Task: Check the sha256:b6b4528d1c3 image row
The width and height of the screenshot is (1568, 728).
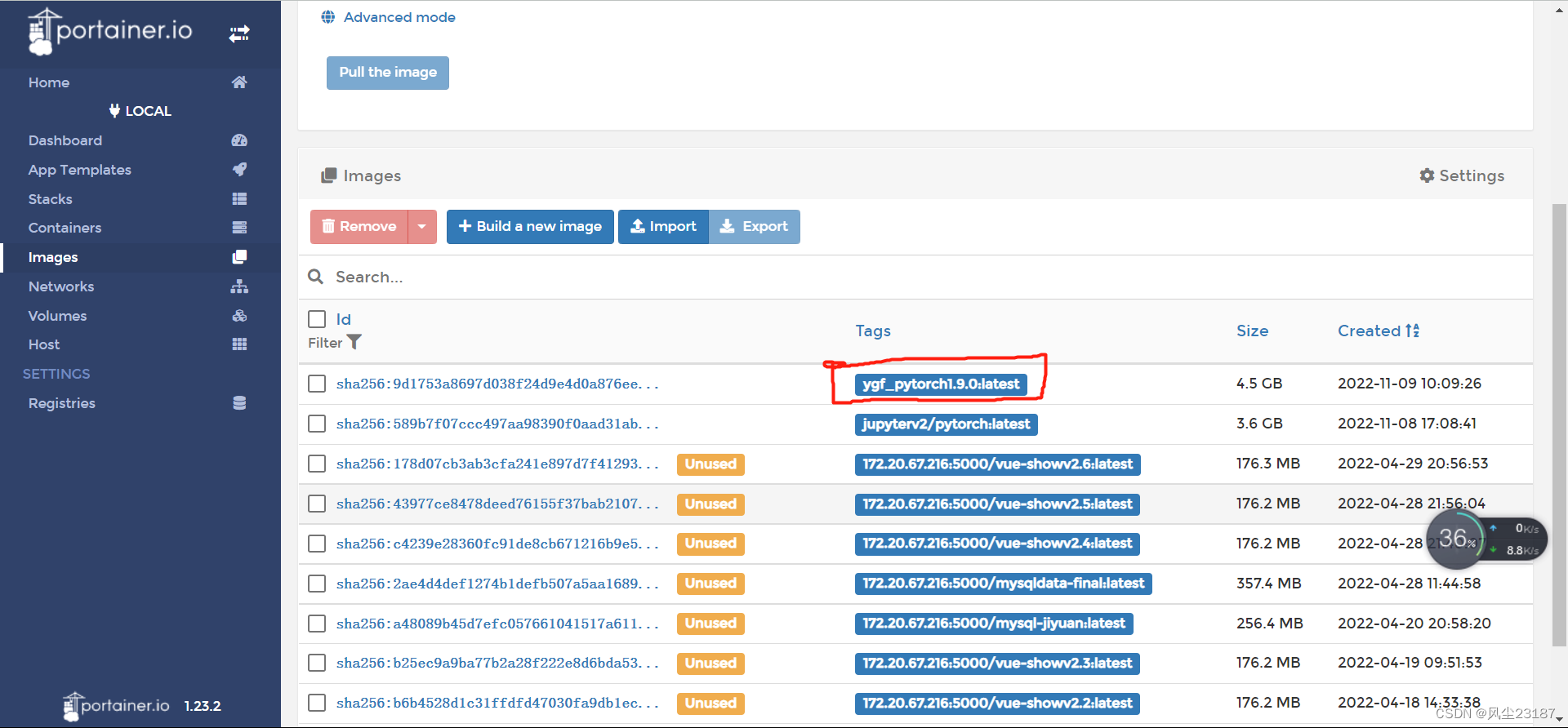Action: tap(317, 703)
